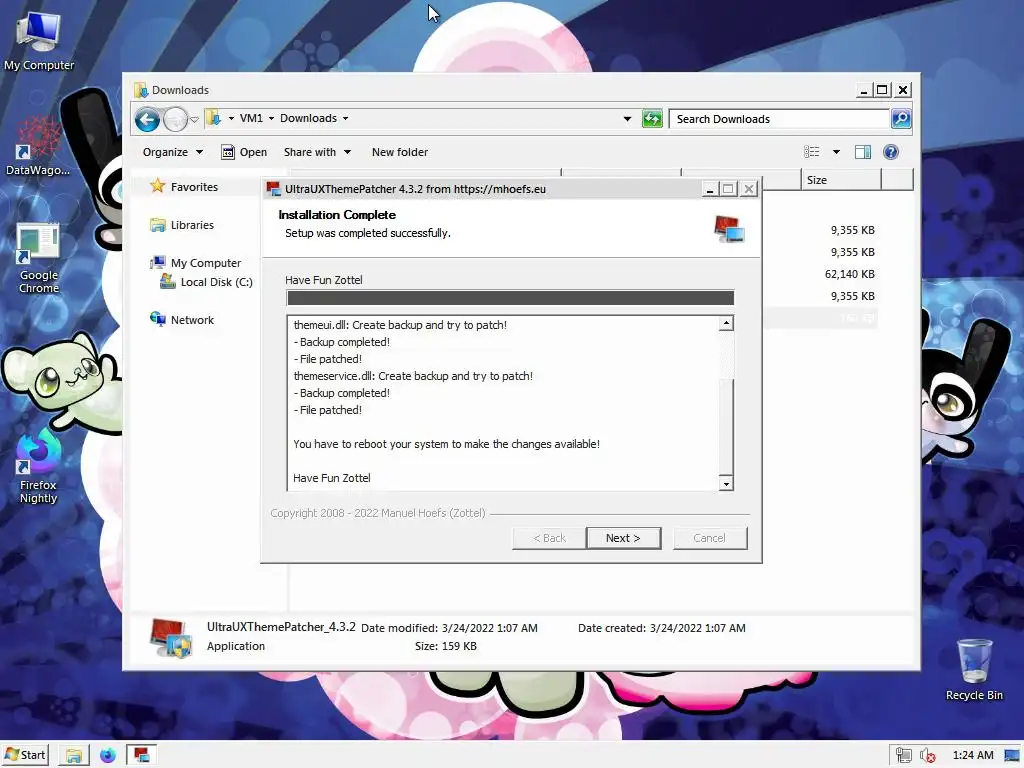Create a New folder
Image resolution: width=1024 pixels, height=768 pixels.
400,152
